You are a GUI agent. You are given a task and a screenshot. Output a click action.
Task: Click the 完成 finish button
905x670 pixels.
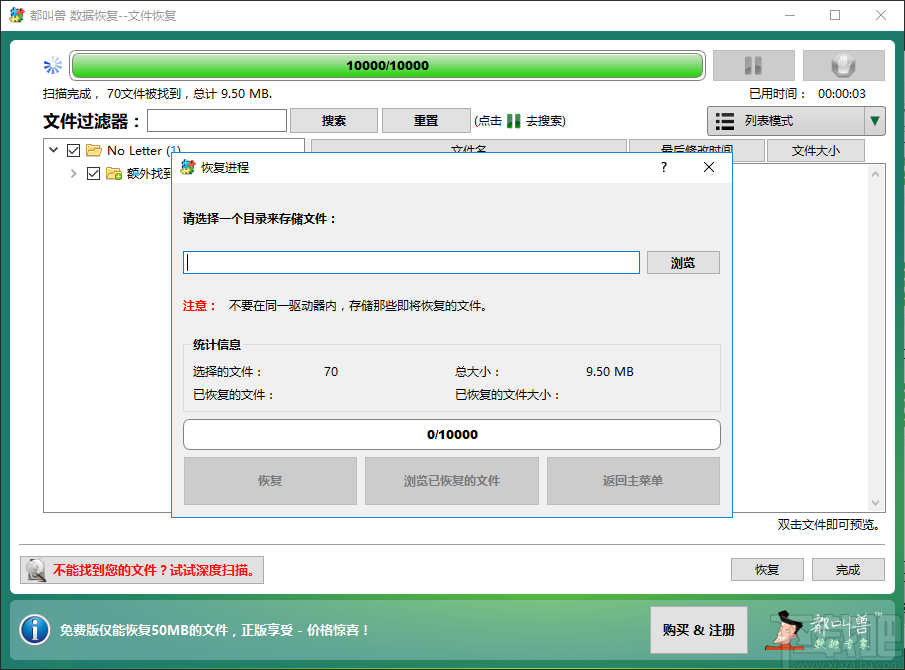(x=848, y=570)
